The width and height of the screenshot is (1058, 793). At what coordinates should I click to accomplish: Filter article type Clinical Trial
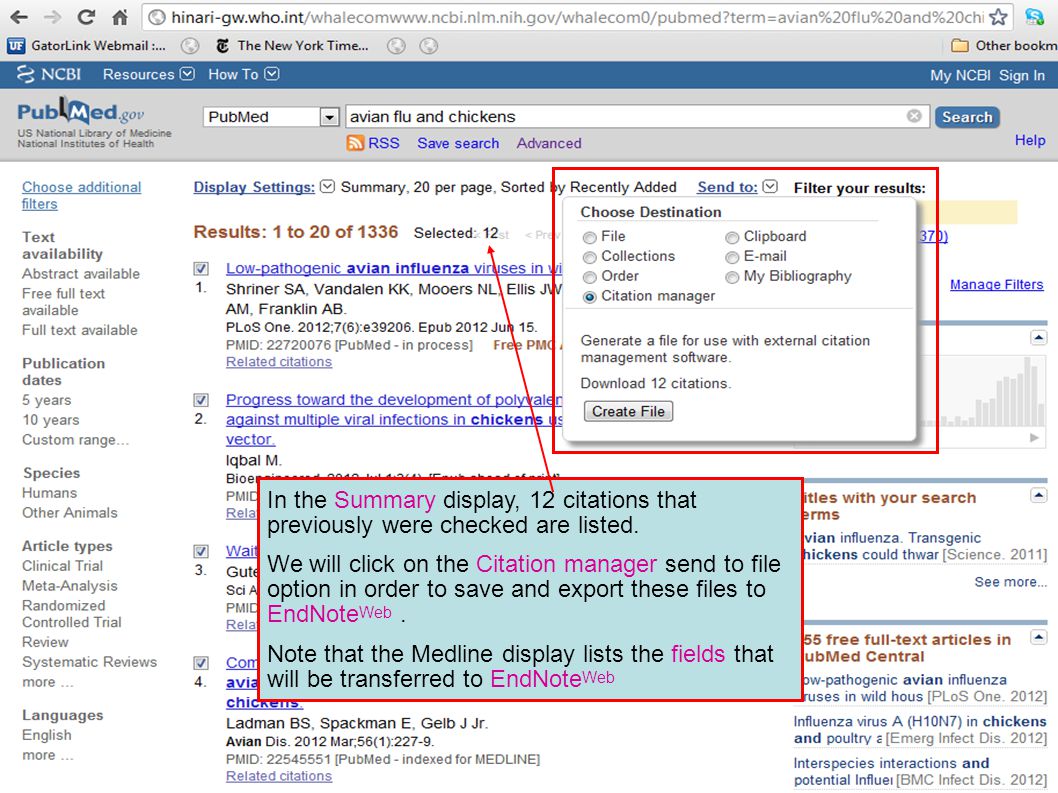coord(63,566)
